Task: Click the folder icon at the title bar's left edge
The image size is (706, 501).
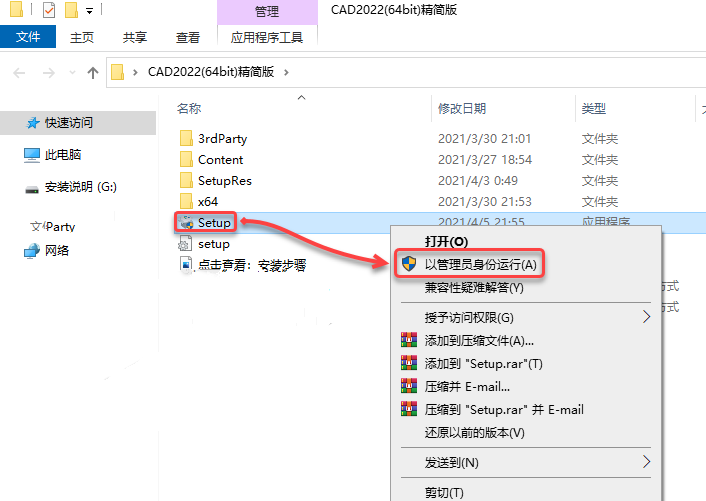Action: pos(16,9)
